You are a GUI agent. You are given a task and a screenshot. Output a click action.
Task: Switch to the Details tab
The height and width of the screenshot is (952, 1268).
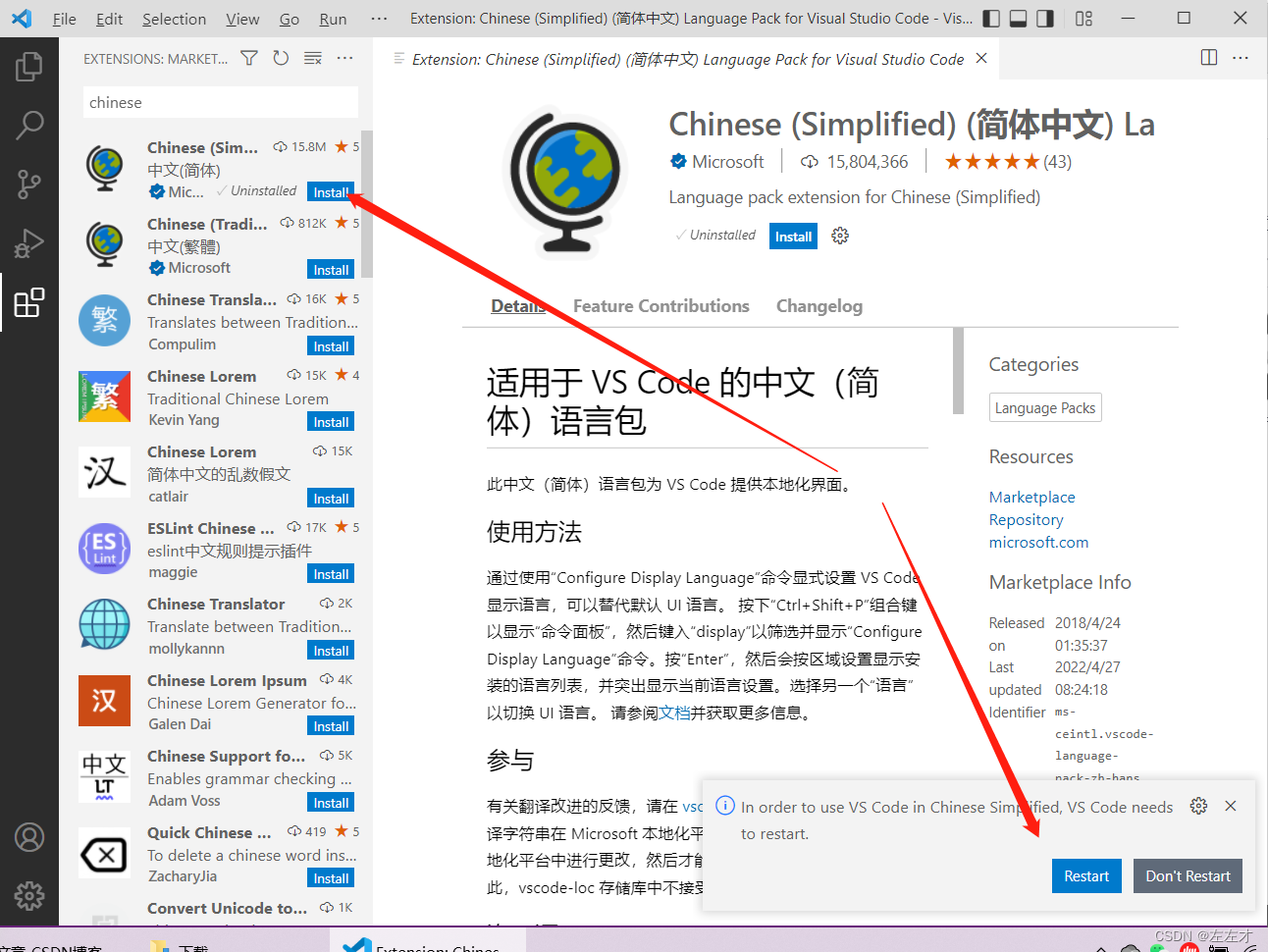tap(518, 306)
